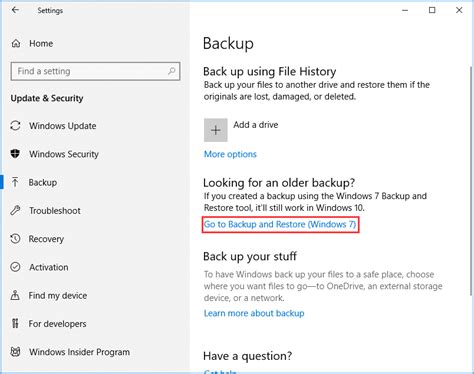The height and width of the screenshot is (374, 474).
Task: Click the Windows Insider Program icon
Action: (x=15, y=352)
